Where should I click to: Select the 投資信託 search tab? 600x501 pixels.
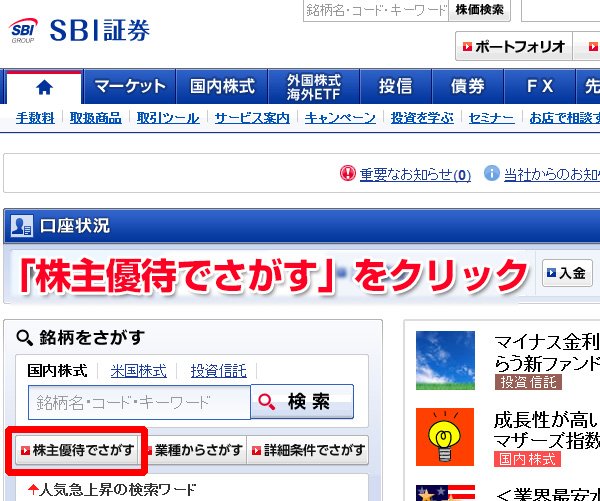coord(218,371)
